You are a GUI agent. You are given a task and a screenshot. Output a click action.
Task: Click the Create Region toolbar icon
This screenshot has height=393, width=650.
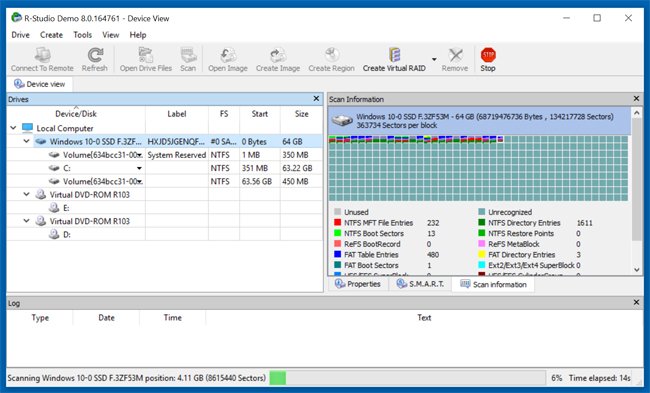(331, 59)
